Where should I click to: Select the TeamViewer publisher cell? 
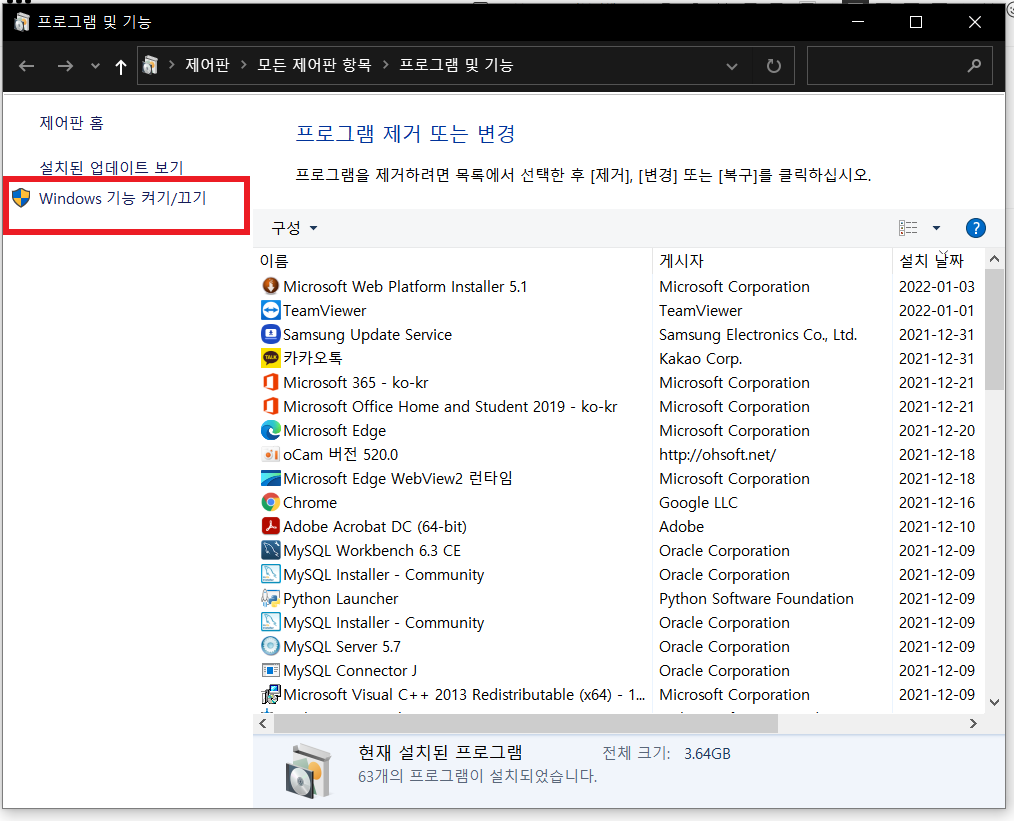[x=700, y=310]
